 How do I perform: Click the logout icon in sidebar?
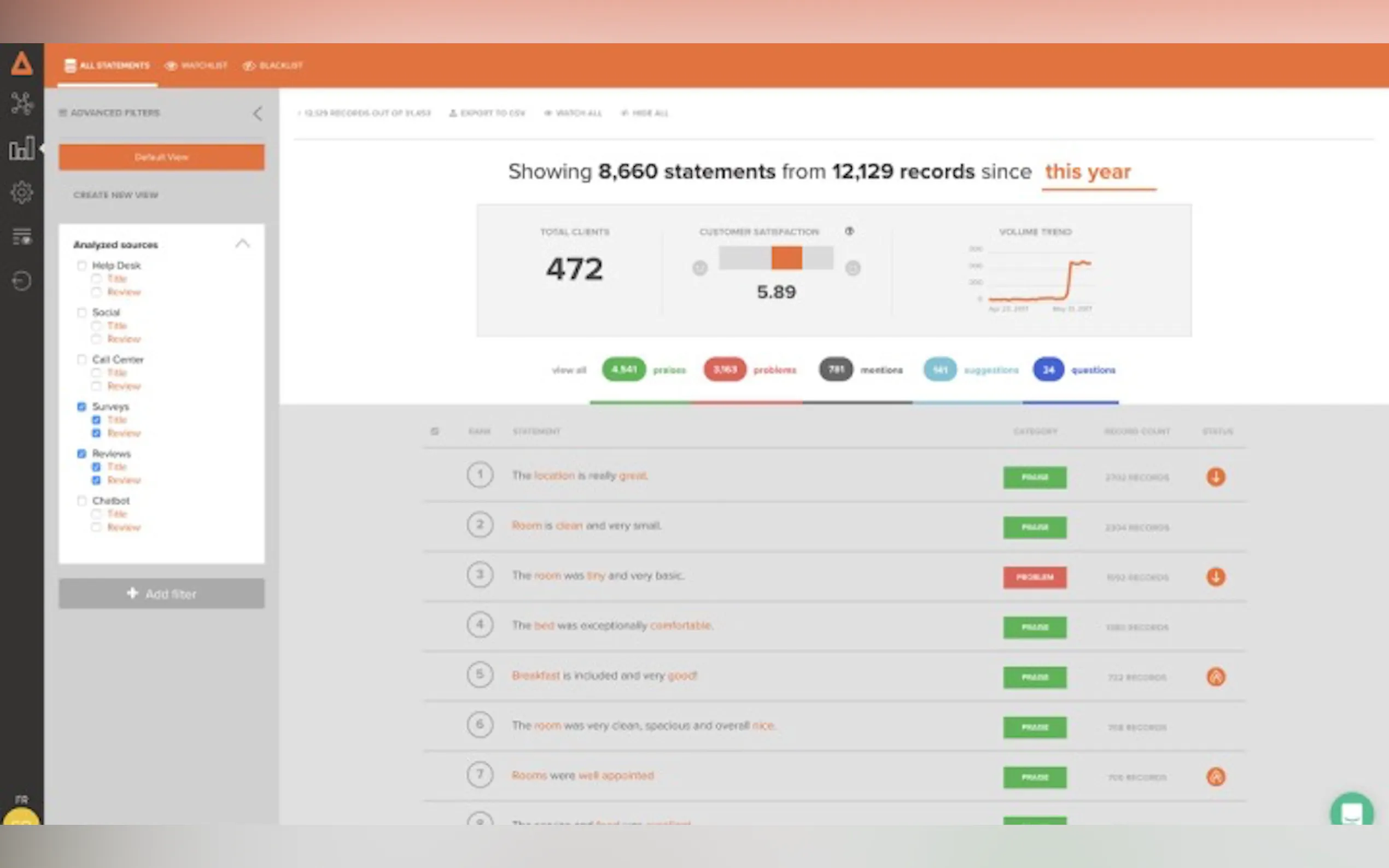tap(22, 281)
